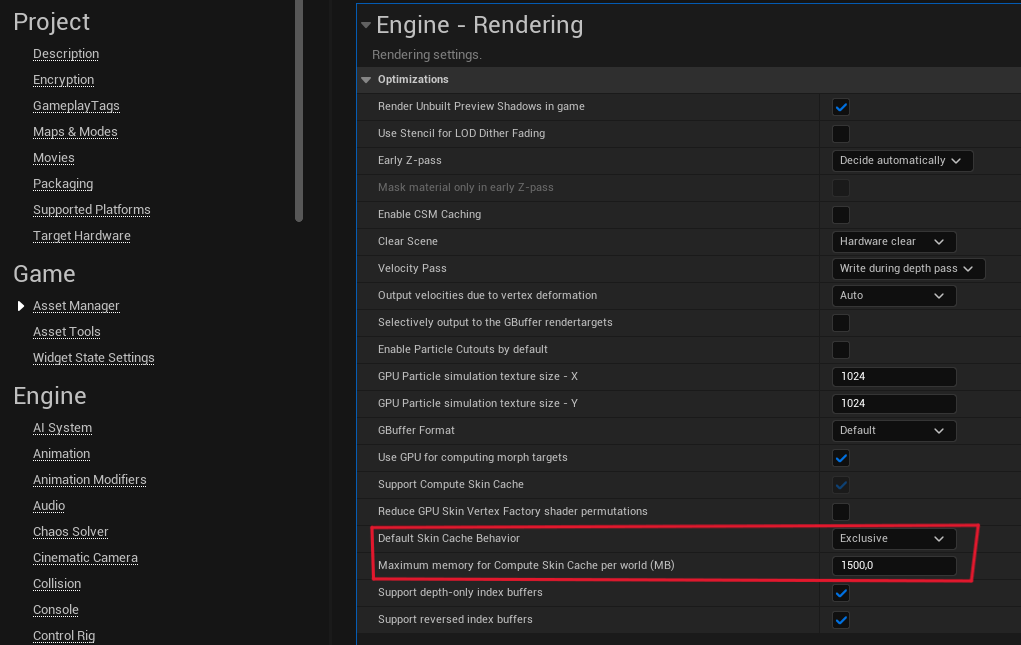
Task: Click the Maximum Skin Cache memory field
Action: coord(893,566)
